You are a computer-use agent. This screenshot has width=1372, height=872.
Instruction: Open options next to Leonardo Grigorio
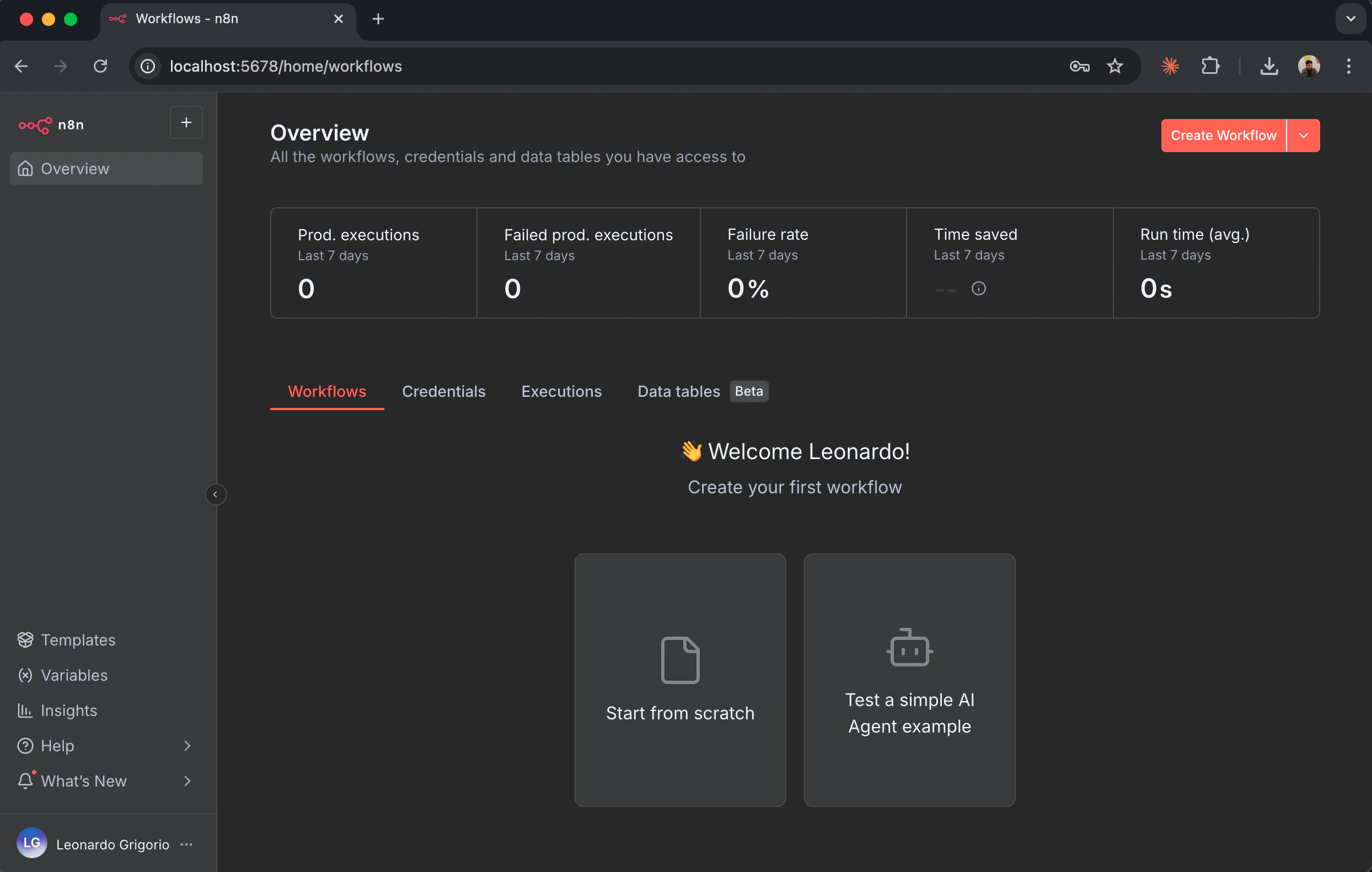click(x=186, y=844)
